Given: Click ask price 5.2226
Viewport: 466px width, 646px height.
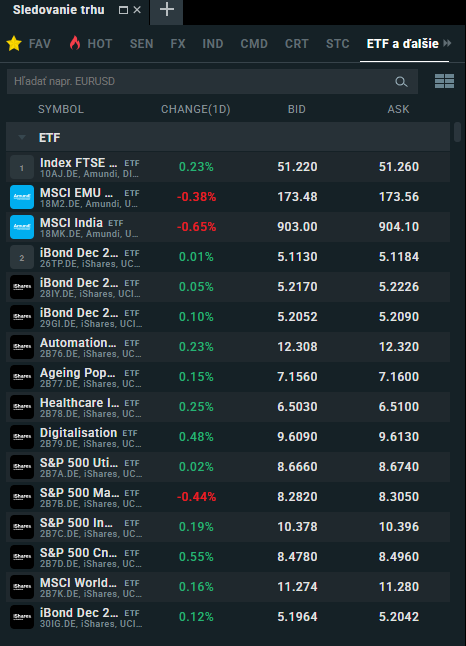Looking at the screenshot, I should (399, 287).
